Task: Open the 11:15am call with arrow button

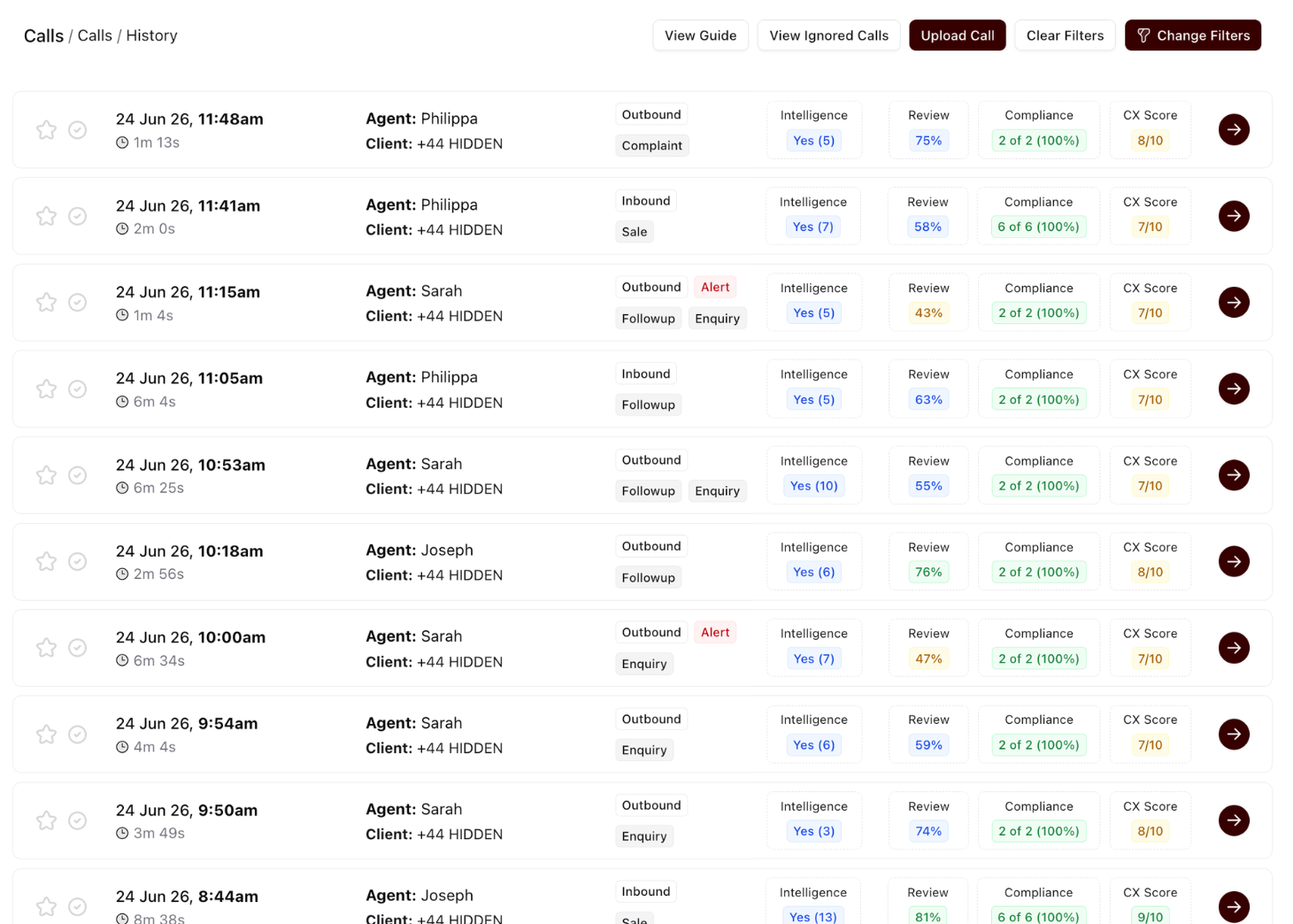Action: 1234,303
